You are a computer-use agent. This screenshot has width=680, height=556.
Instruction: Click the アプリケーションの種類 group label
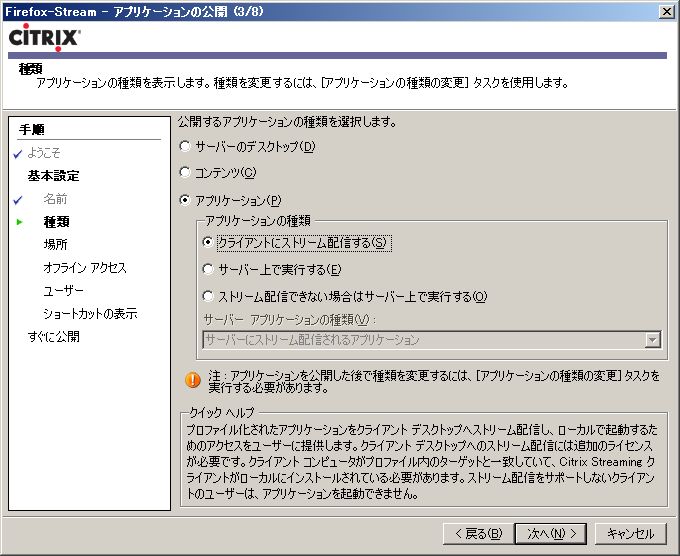pos(258,221)
